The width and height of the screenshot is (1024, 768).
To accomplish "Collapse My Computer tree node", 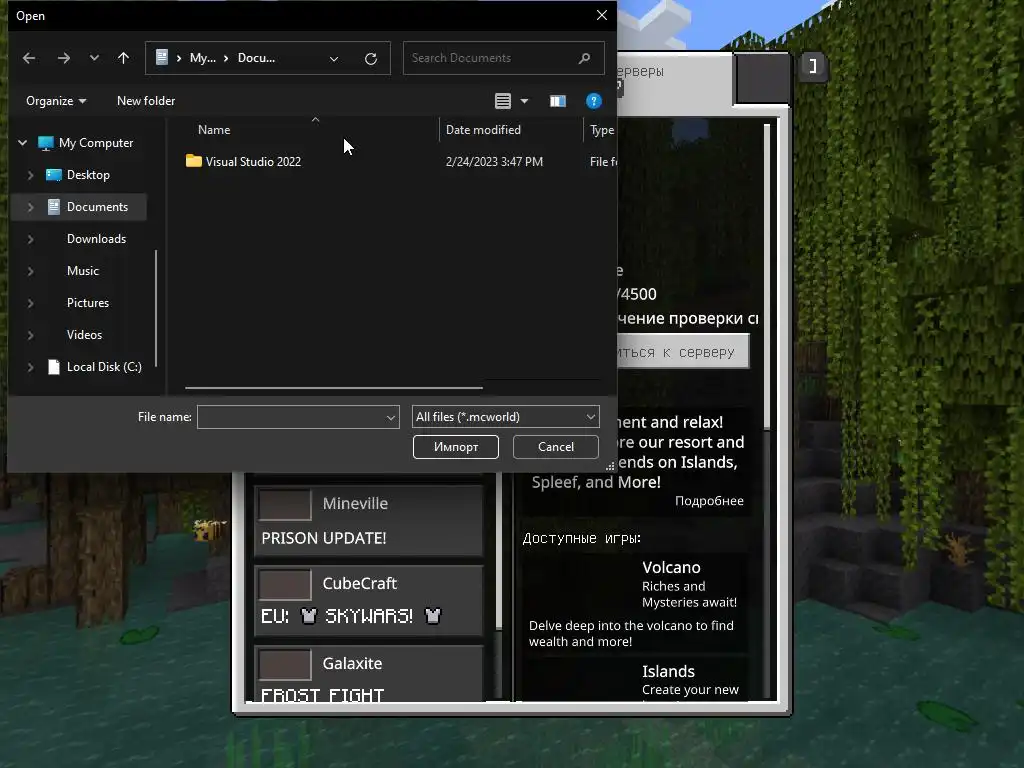I will click(23, 142).
